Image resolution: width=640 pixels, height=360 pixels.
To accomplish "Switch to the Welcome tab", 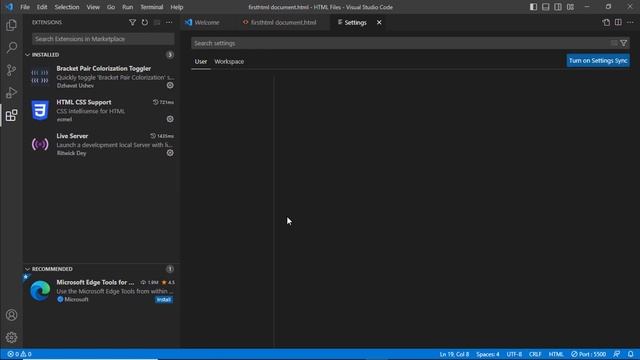I will pos(207,22).
